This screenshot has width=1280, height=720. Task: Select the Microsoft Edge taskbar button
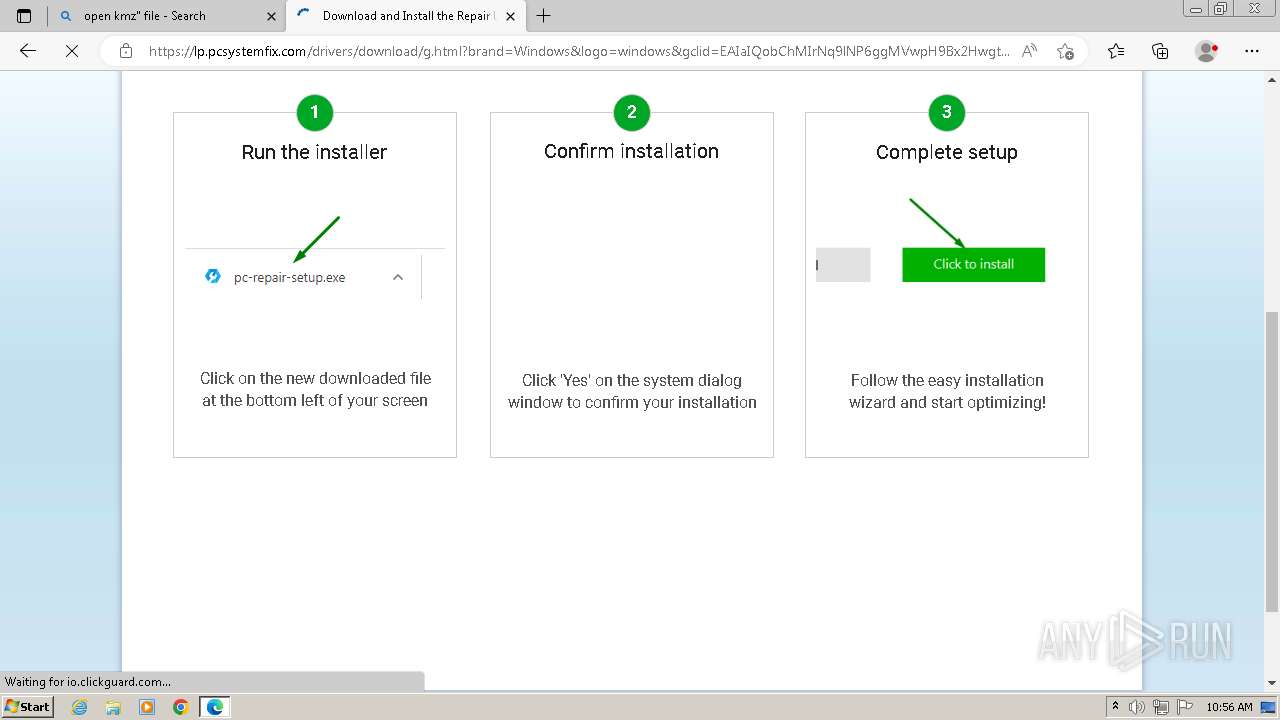(215, 707)
